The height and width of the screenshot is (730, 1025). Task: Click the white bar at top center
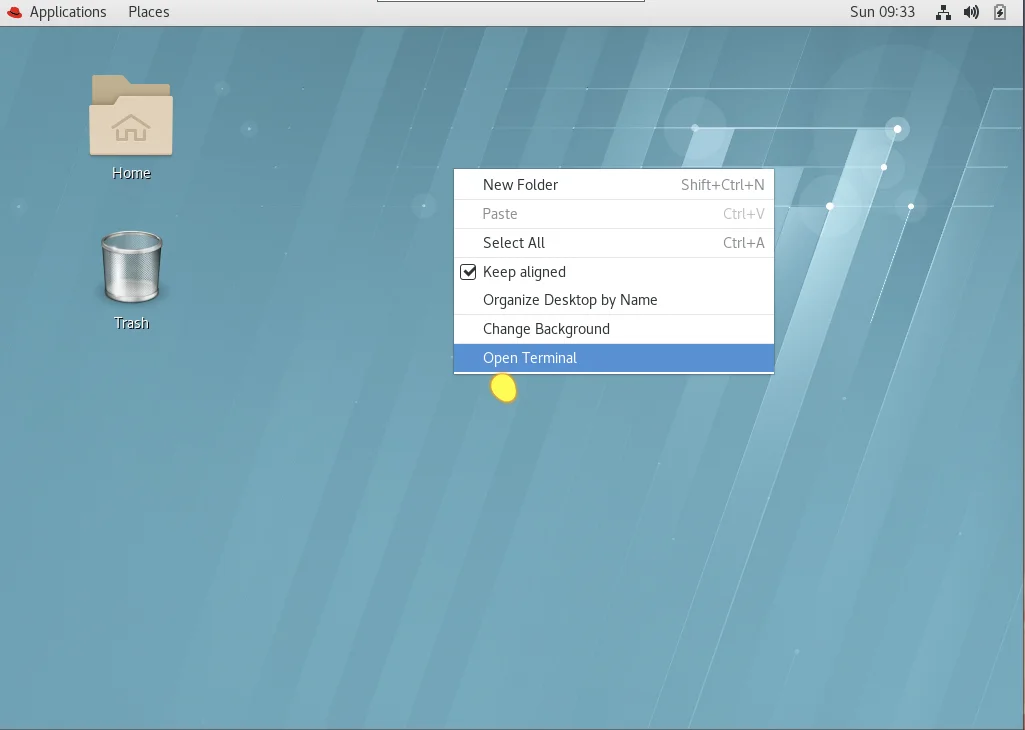click(x=511, y=1)
